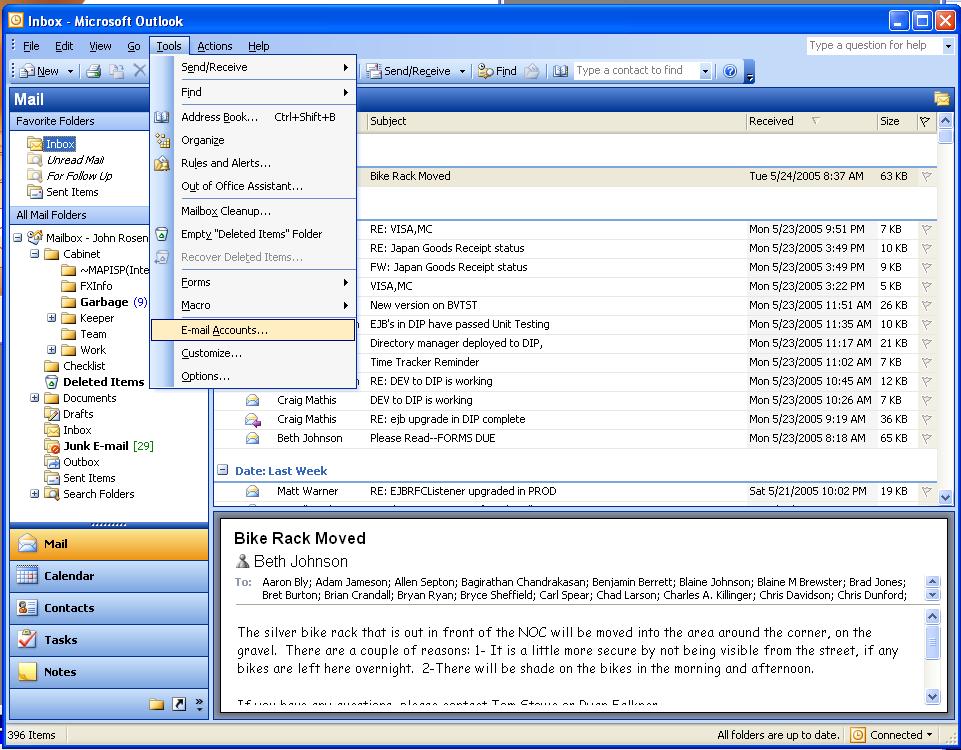This screenshot has width=961, height=750.
Task: Click the Find toolbar button
Action: [497, 71]
